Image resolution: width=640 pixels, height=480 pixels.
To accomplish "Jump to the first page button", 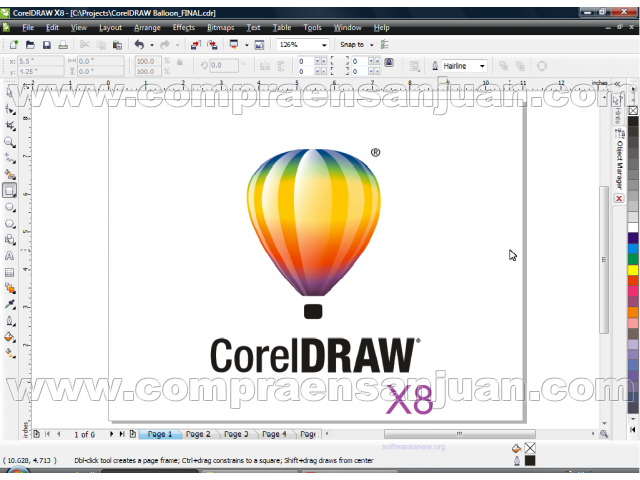I will click(x=47, y=434).
